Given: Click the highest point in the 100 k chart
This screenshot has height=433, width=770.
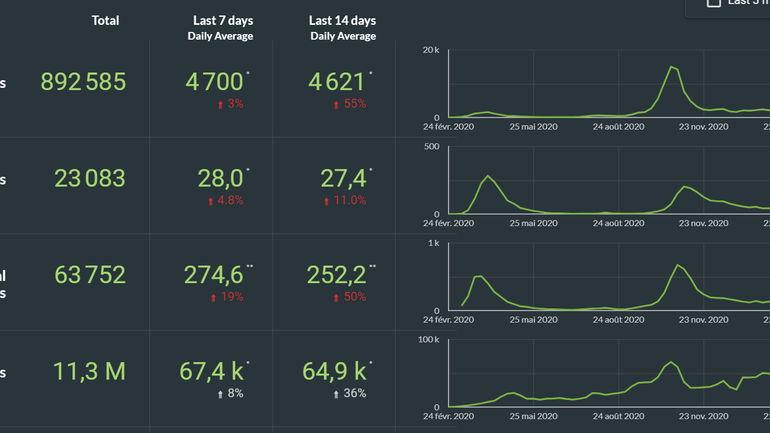Looking at the screenshot, I should pyautogui.click(x=671, y=362).
